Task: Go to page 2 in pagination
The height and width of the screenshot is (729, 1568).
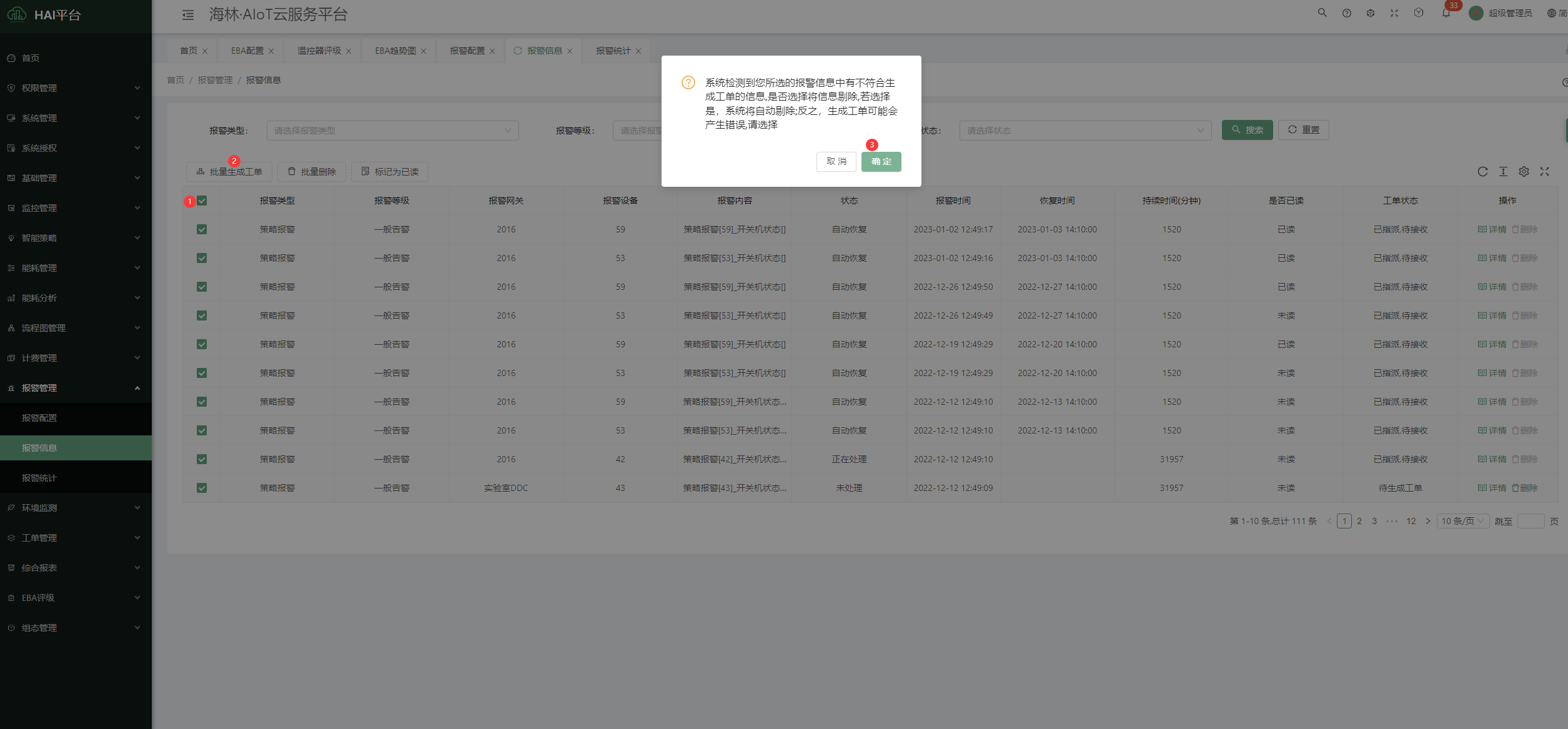Action: (1359, 521)
